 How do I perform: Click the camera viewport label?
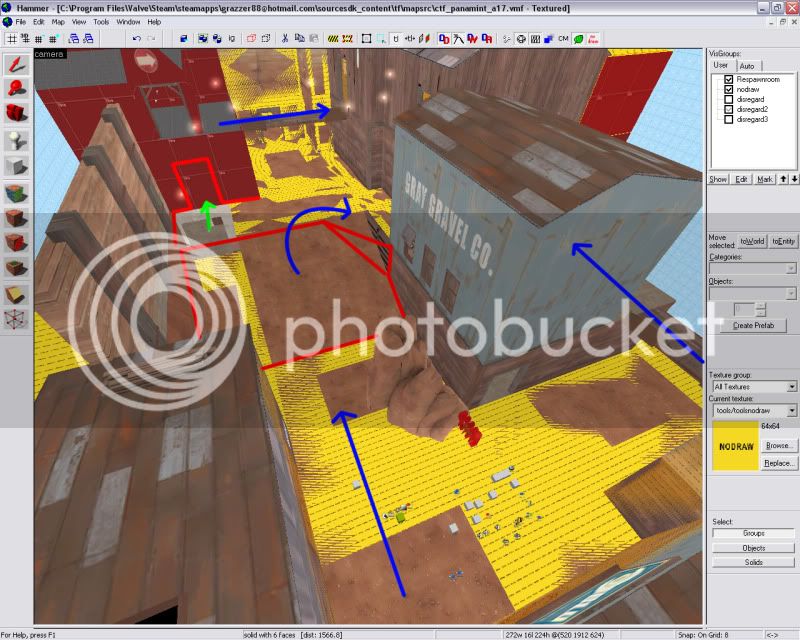click(49, 54)
